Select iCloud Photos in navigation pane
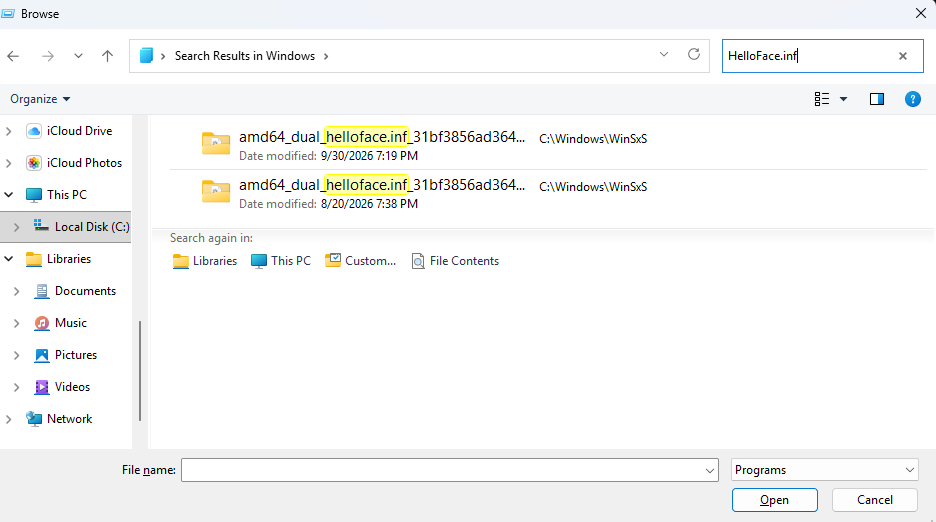Screen dimensions: 936x522 [84, 162]
